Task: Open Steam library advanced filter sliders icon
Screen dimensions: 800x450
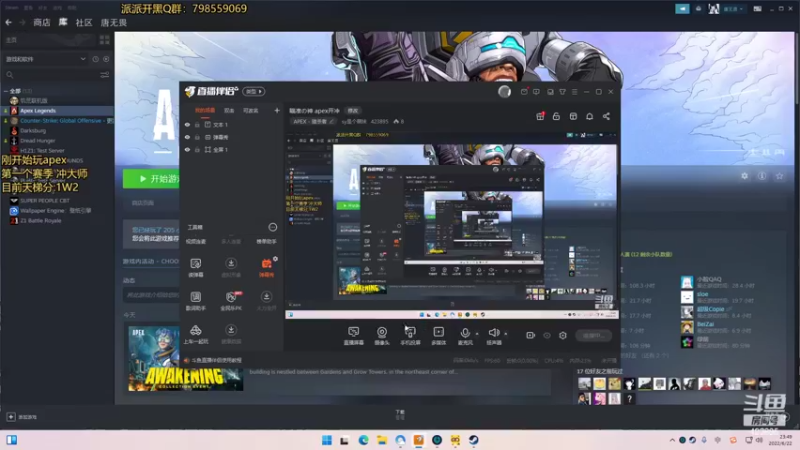Action: tap(105, 75)
